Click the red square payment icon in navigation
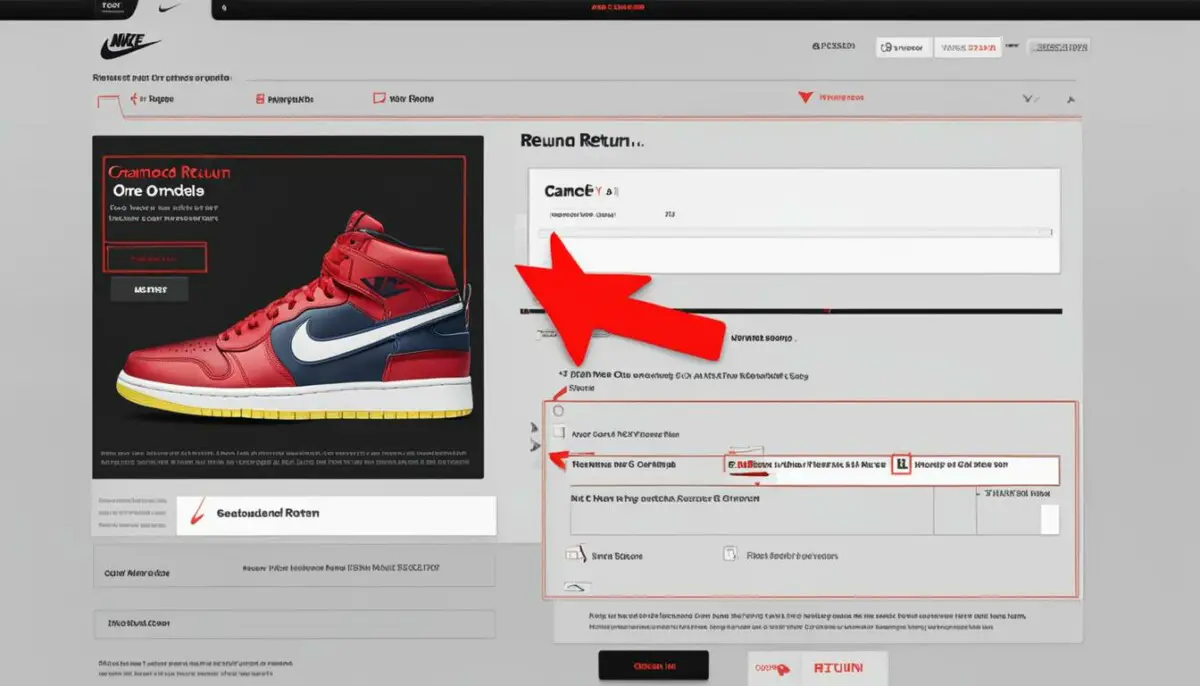1200x686 pixels. (258, 98)
